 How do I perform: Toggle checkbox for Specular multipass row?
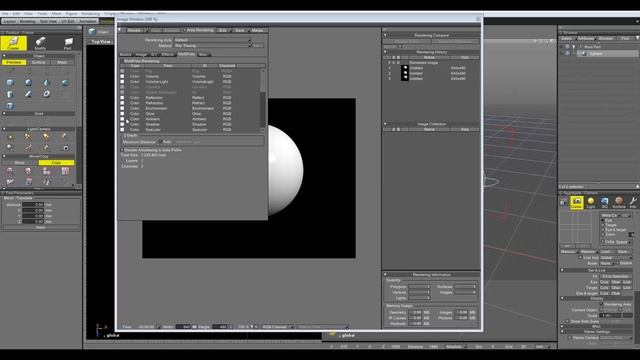point(122,129)
